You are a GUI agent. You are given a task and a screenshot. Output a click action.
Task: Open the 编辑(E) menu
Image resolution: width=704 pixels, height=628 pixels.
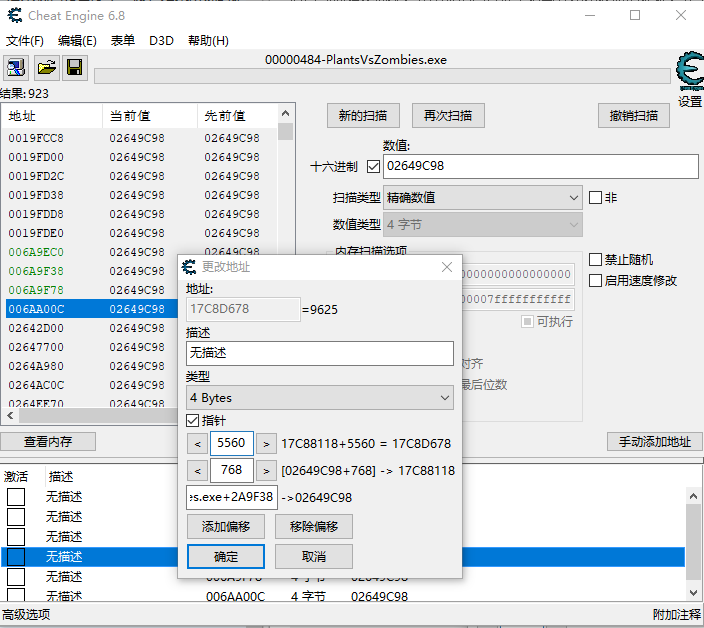click(x=77, y=41)
